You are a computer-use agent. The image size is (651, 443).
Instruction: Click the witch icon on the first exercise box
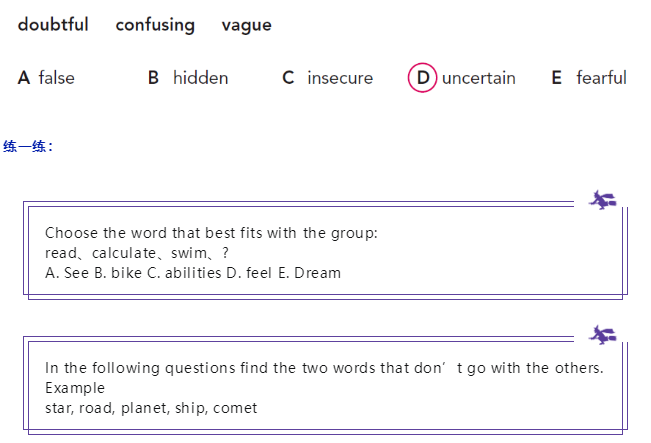click(602, 200)
